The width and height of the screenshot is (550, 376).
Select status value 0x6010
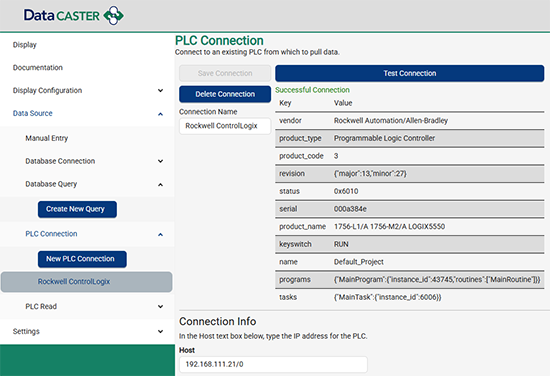346,192
